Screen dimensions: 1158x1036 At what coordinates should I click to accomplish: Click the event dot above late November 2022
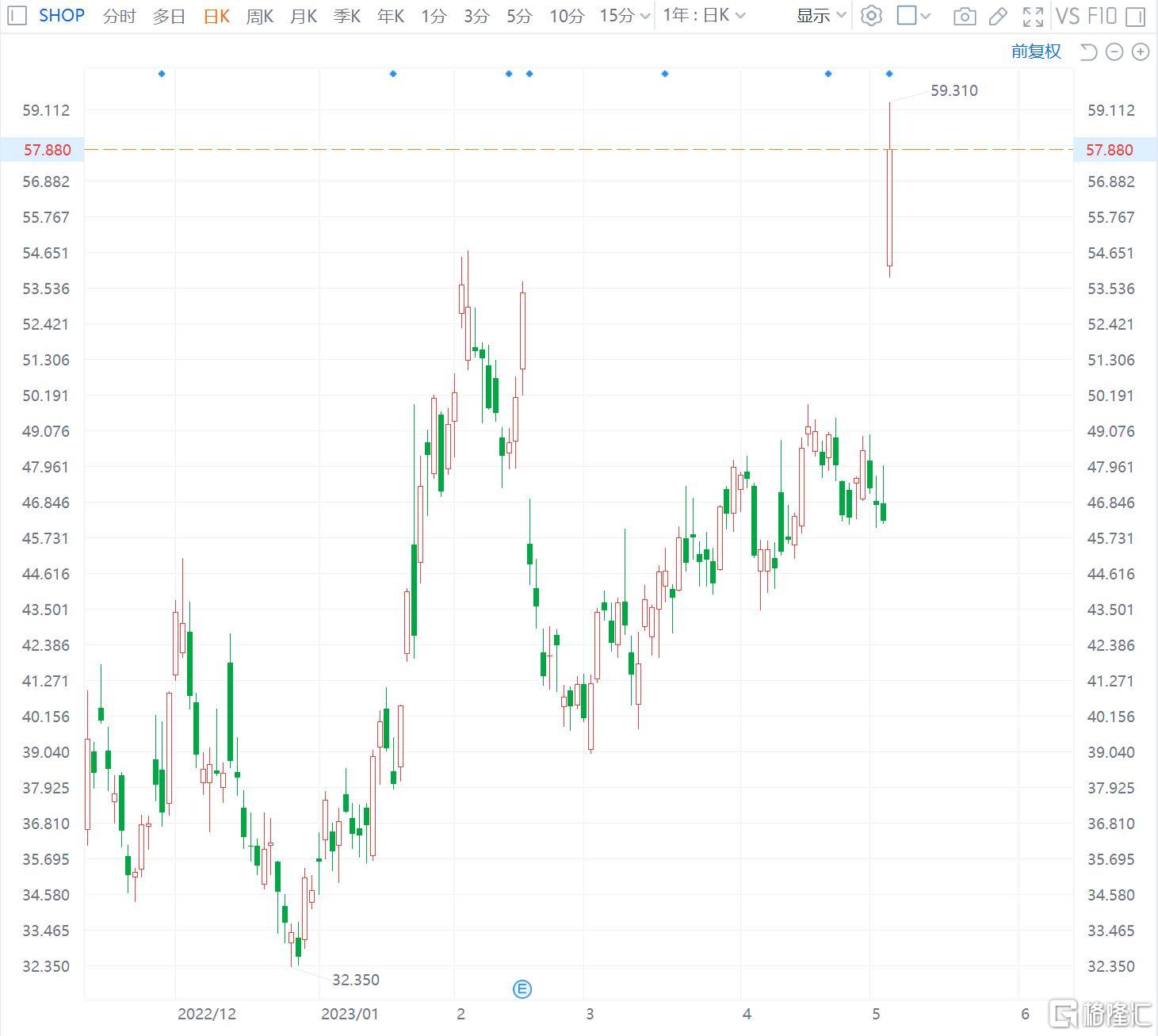click(162, 74)
